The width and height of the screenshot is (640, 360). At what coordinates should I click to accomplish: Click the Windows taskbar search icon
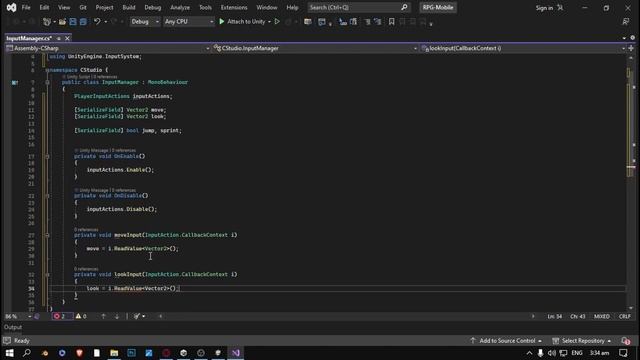coord(27,353)
